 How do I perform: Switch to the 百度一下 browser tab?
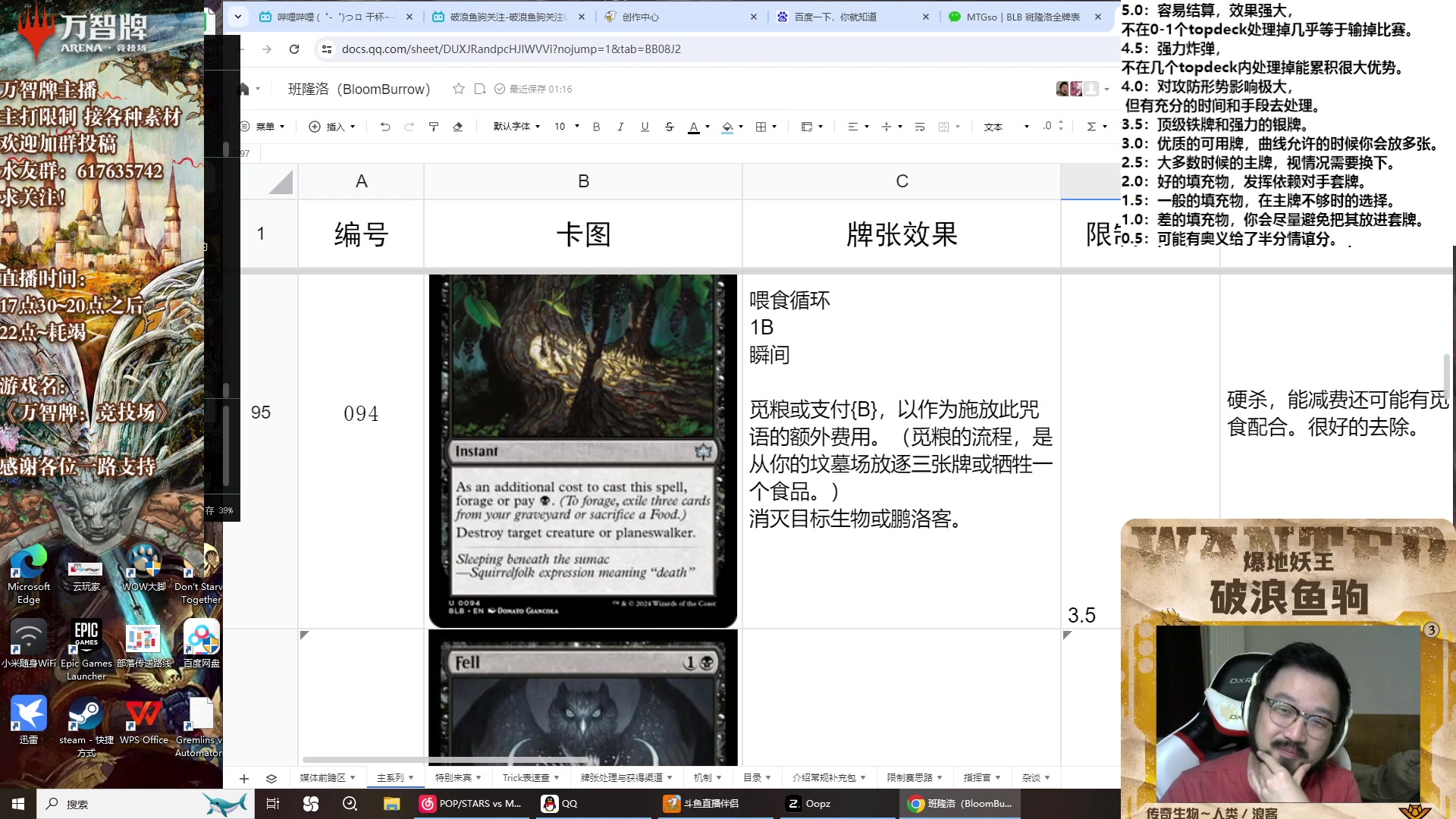coord(853,17)
